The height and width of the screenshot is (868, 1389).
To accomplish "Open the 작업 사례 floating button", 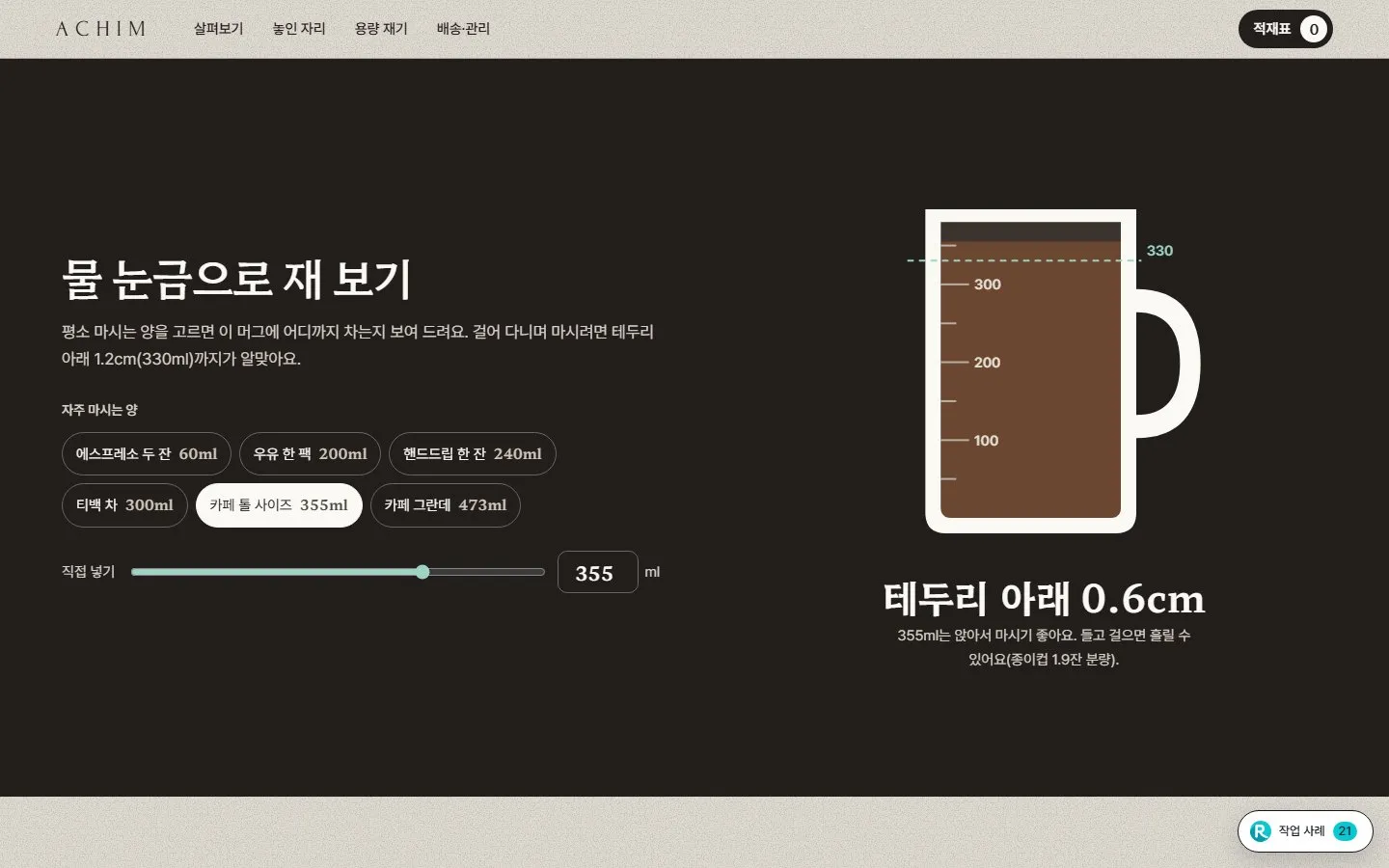I will point(1305,831).
